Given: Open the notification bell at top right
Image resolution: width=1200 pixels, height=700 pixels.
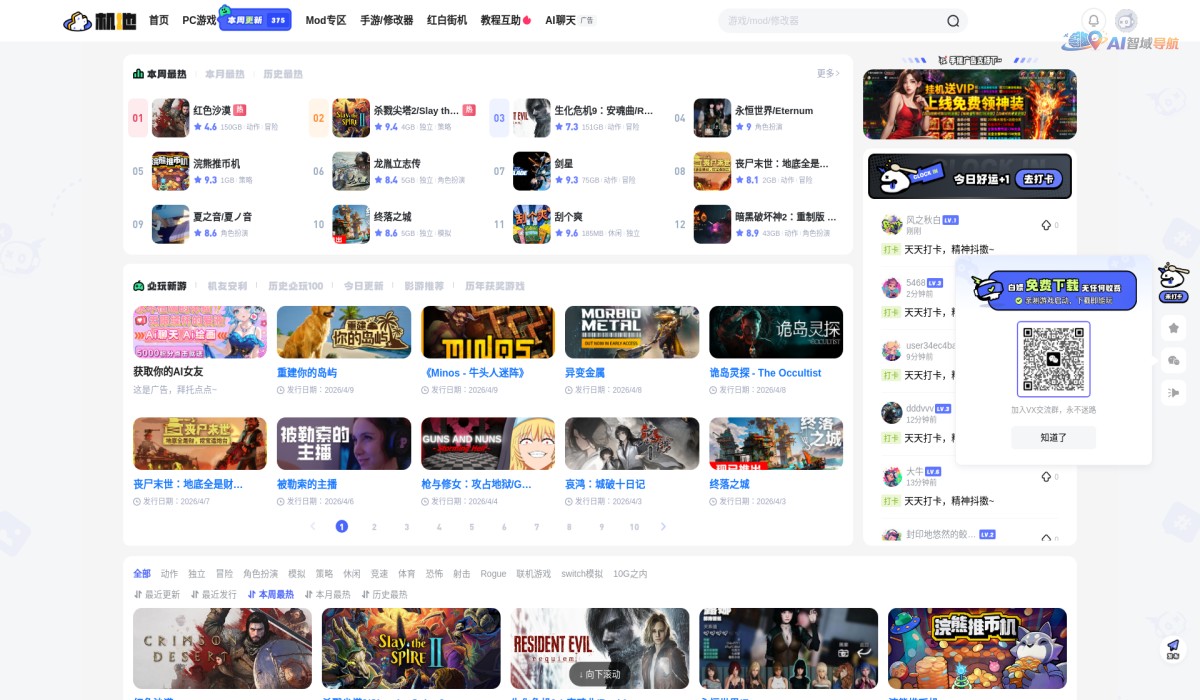Looking at the screenshot, I should (1093, 20).
